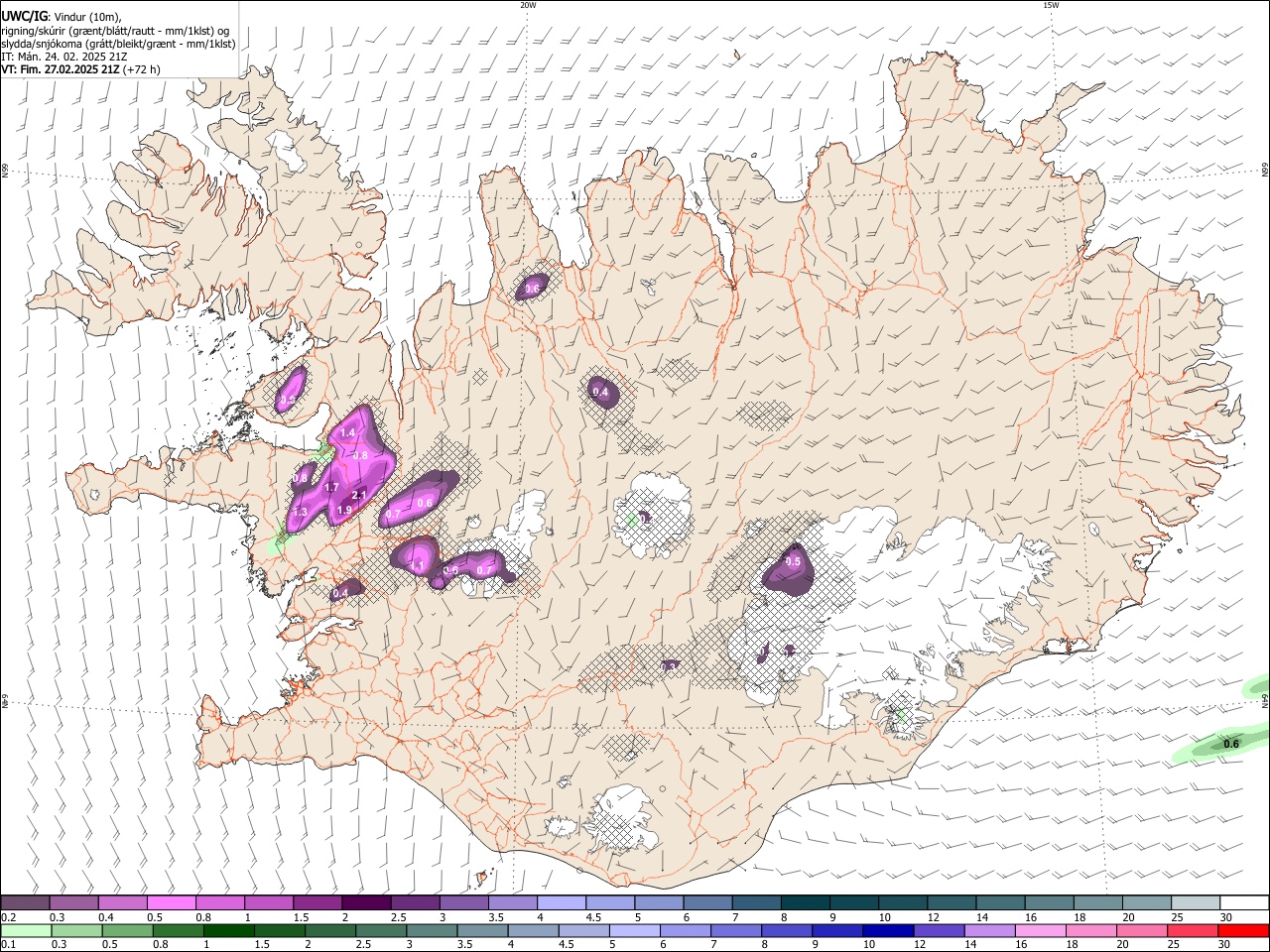The image size is (1270, 952).
Task: Select the violet 12–14 rain legend swatch
Action: [x=940, y=931]
